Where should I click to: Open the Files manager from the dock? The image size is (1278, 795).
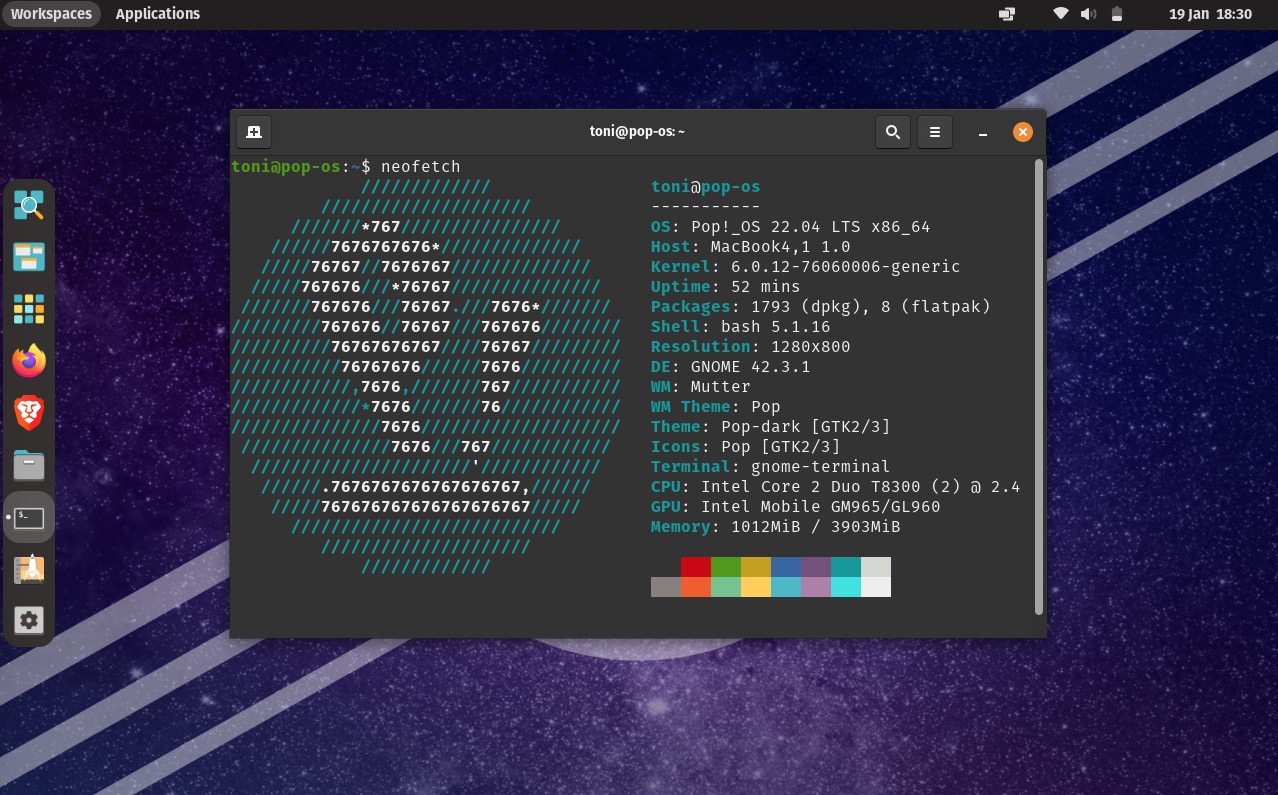[x=29, y=465]
